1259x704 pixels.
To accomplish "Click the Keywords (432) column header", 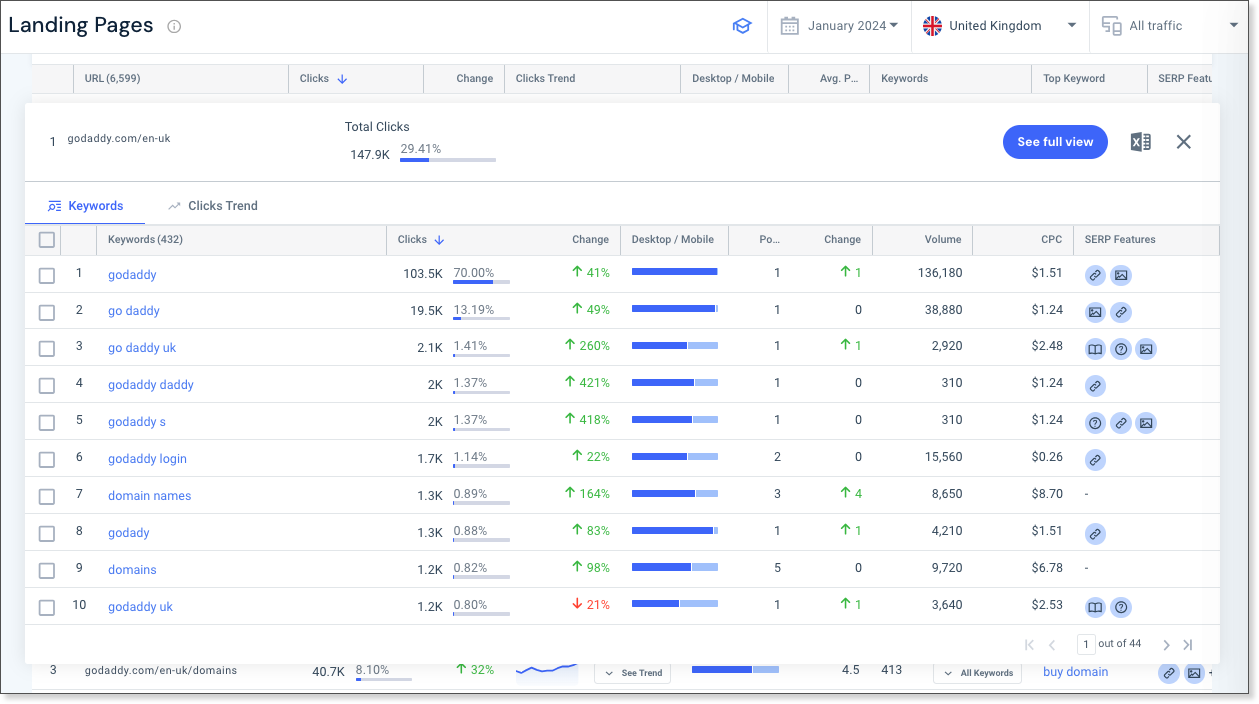I will click(145, 240).
